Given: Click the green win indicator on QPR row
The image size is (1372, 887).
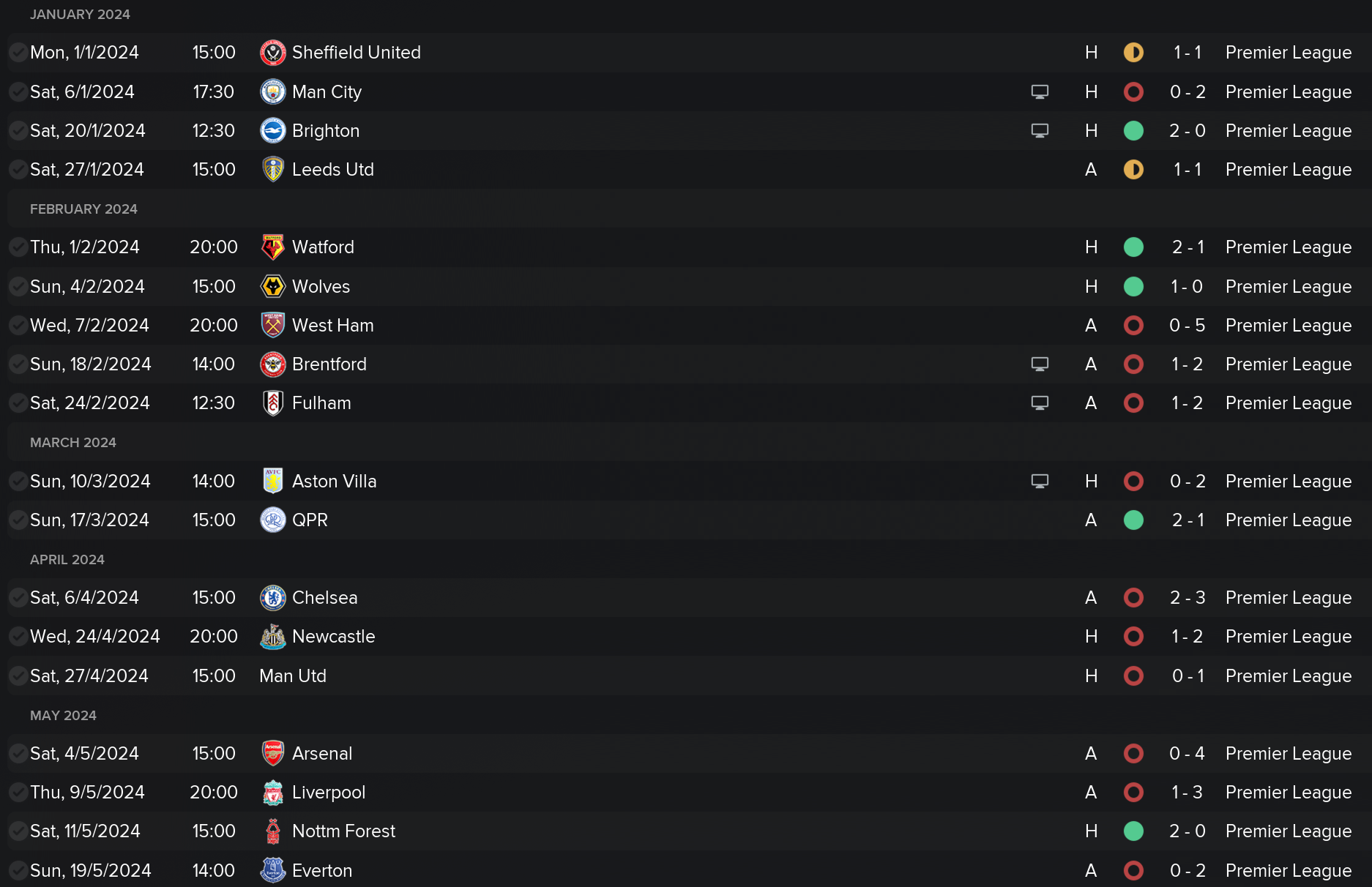Looking at the screenshot, I should [1133, 520].
